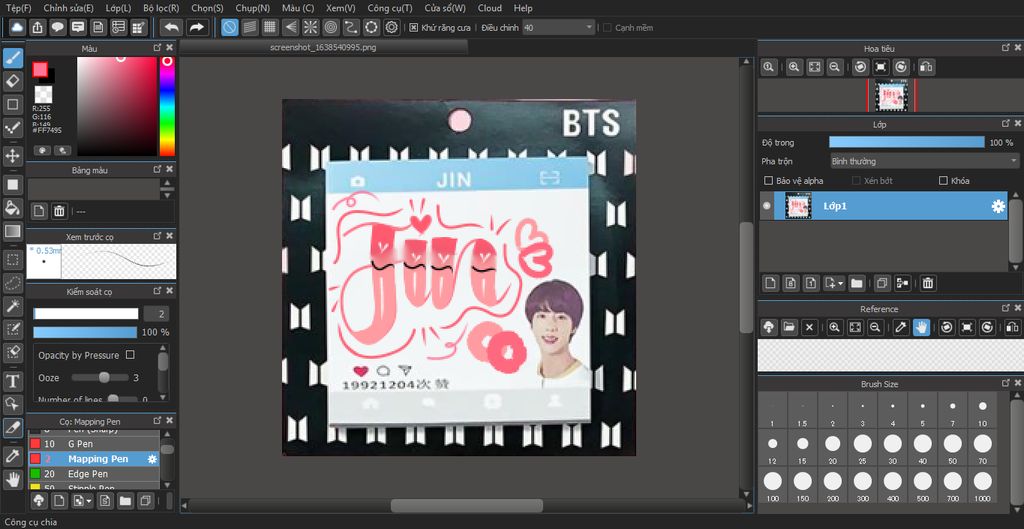Click the Undo arrow in top toolbar
This screenshot has width=1024, height=529.
[x=171, y=27]
